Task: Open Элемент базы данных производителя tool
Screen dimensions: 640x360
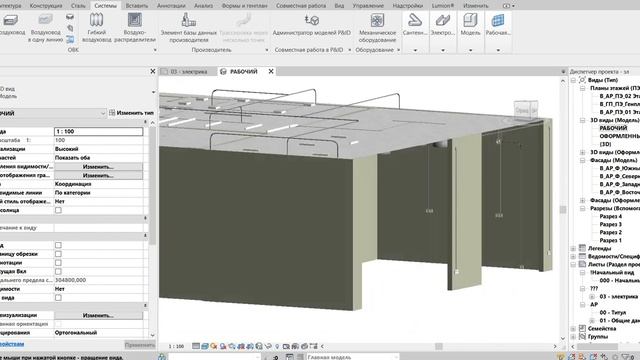Action: [189, 27]
